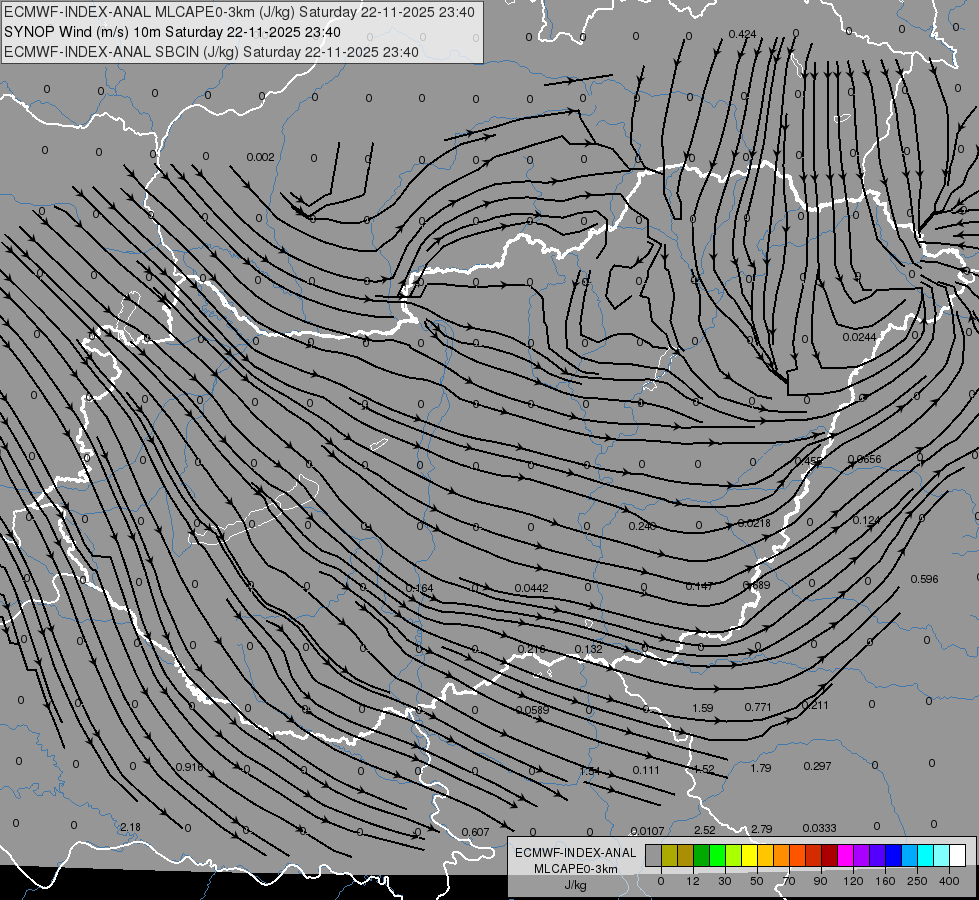Click the map value 1.79
Image resolution: width=979 pixels, height=900 pixels.
click(x=761, y=768)
